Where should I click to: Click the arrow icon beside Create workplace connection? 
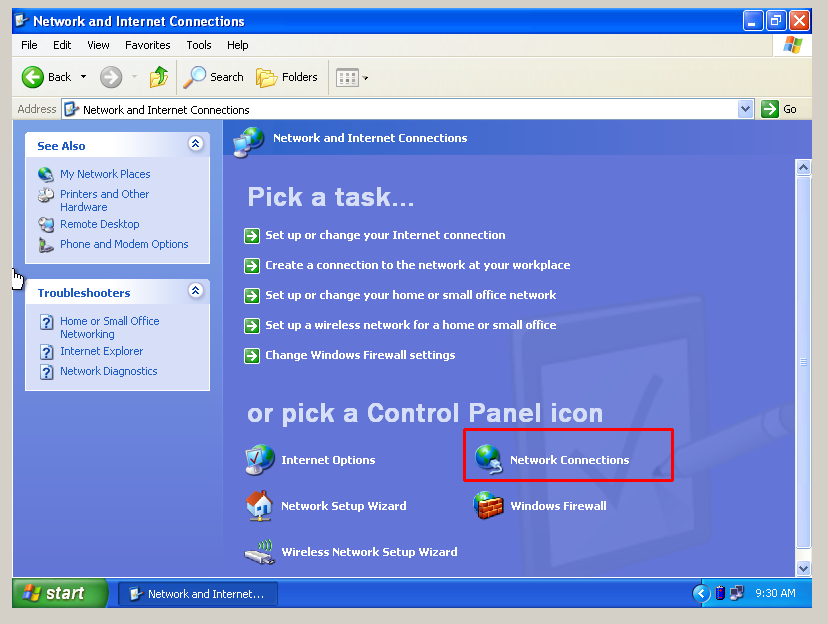pos(252,266)
